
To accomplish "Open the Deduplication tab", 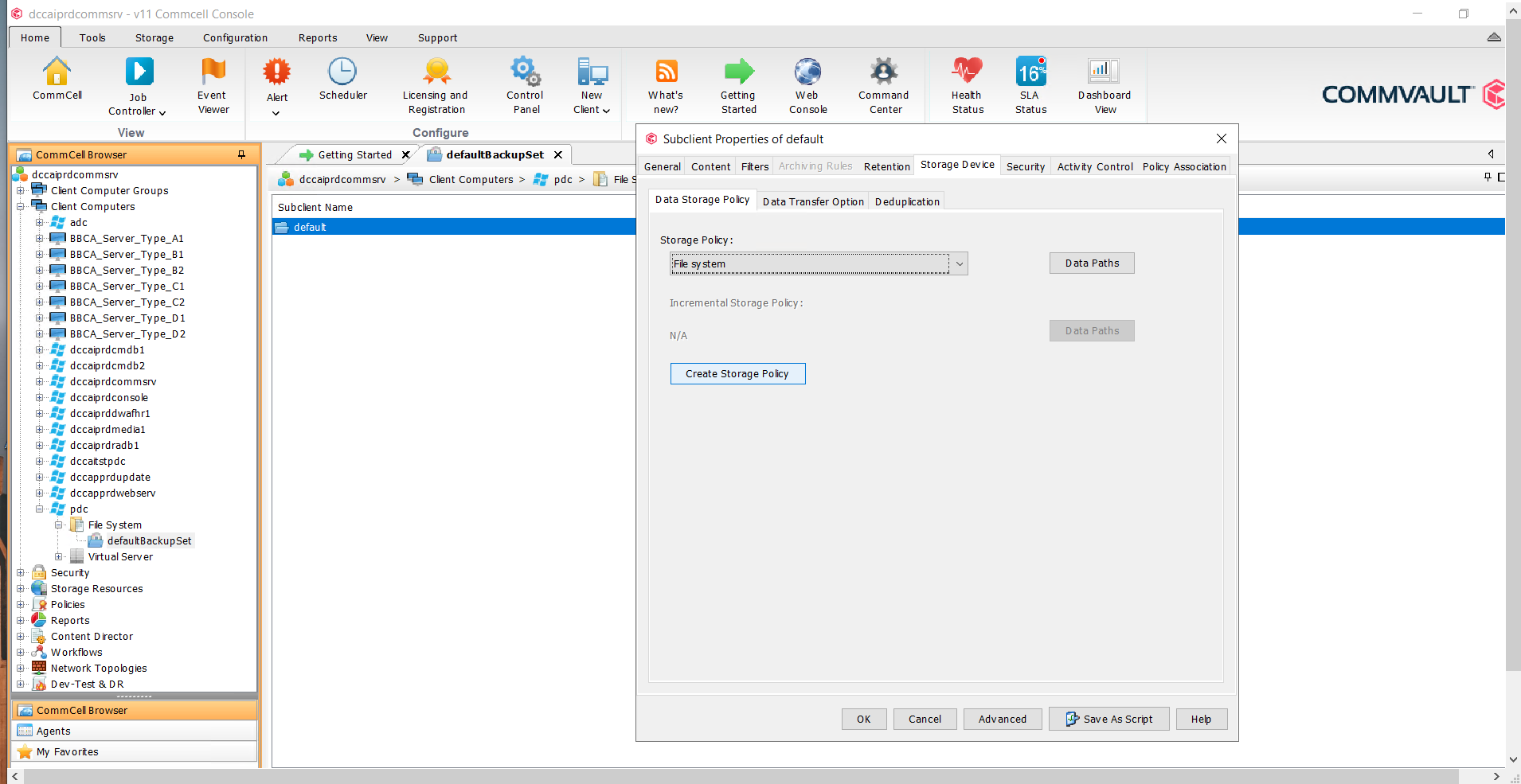I will tap(907, 201).
